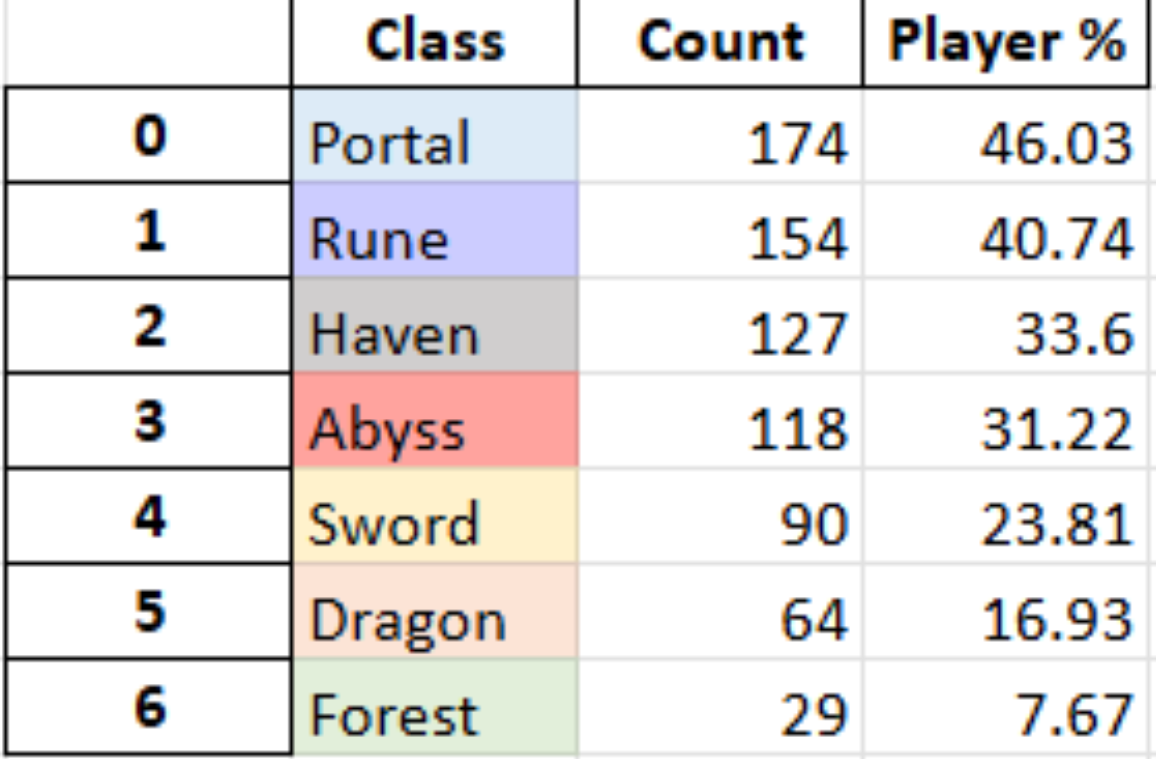This screenshot has width=1156, height=759.
Task: Select the Count column header
Action: click(x=720, y=43)
